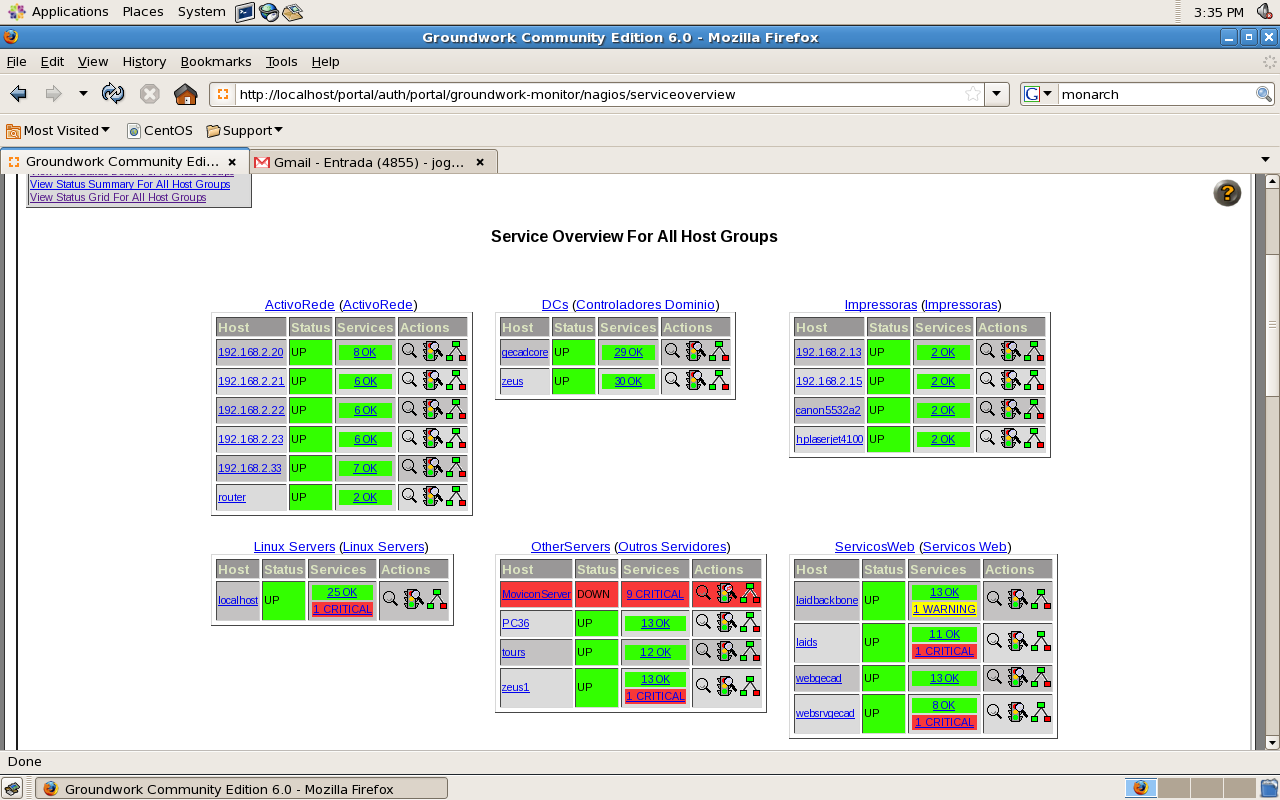The image size is (1280, 800).
Task: Open the GNOME Applications menu
Action: click(x=59, y=12)
